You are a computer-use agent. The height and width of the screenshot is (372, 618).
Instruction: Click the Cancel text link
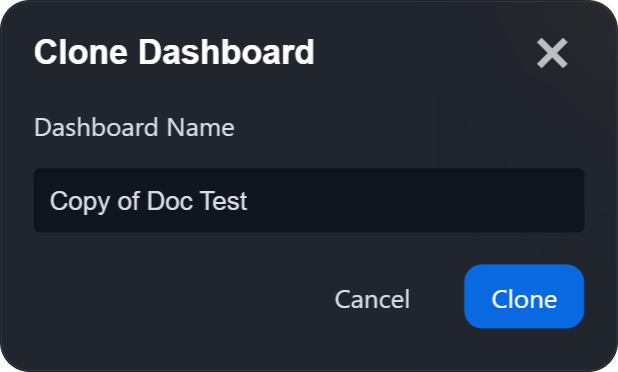point(372,299)
